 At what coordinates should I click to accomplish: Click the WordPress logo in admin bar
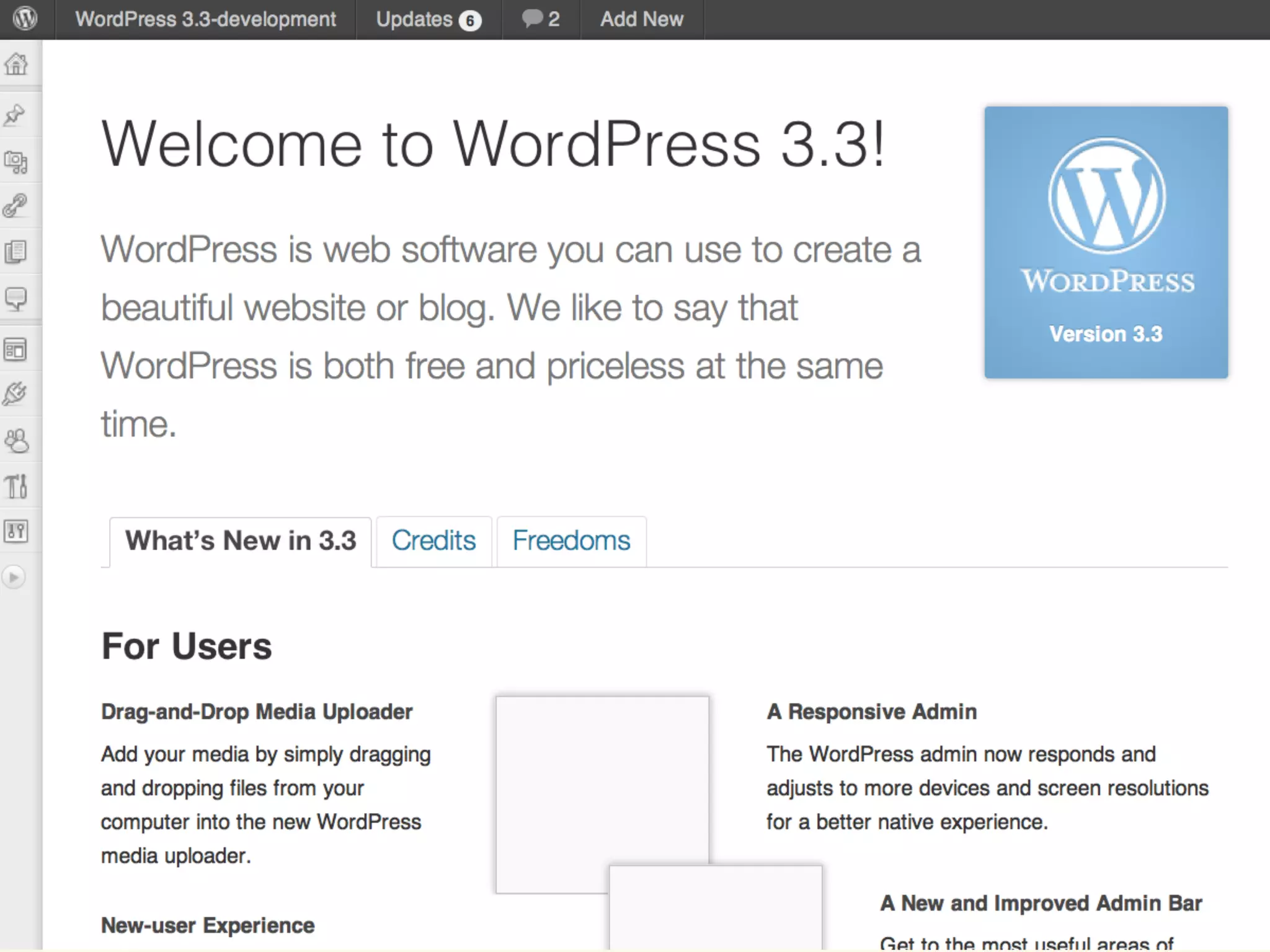(25, 19)
